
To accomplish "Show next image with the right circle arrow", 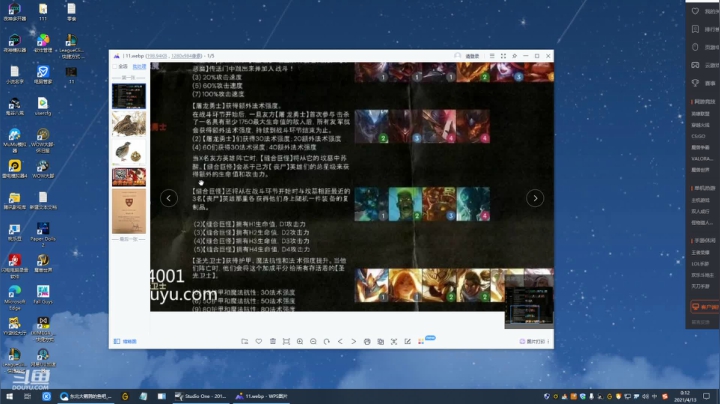I will [x=535, y=198].
